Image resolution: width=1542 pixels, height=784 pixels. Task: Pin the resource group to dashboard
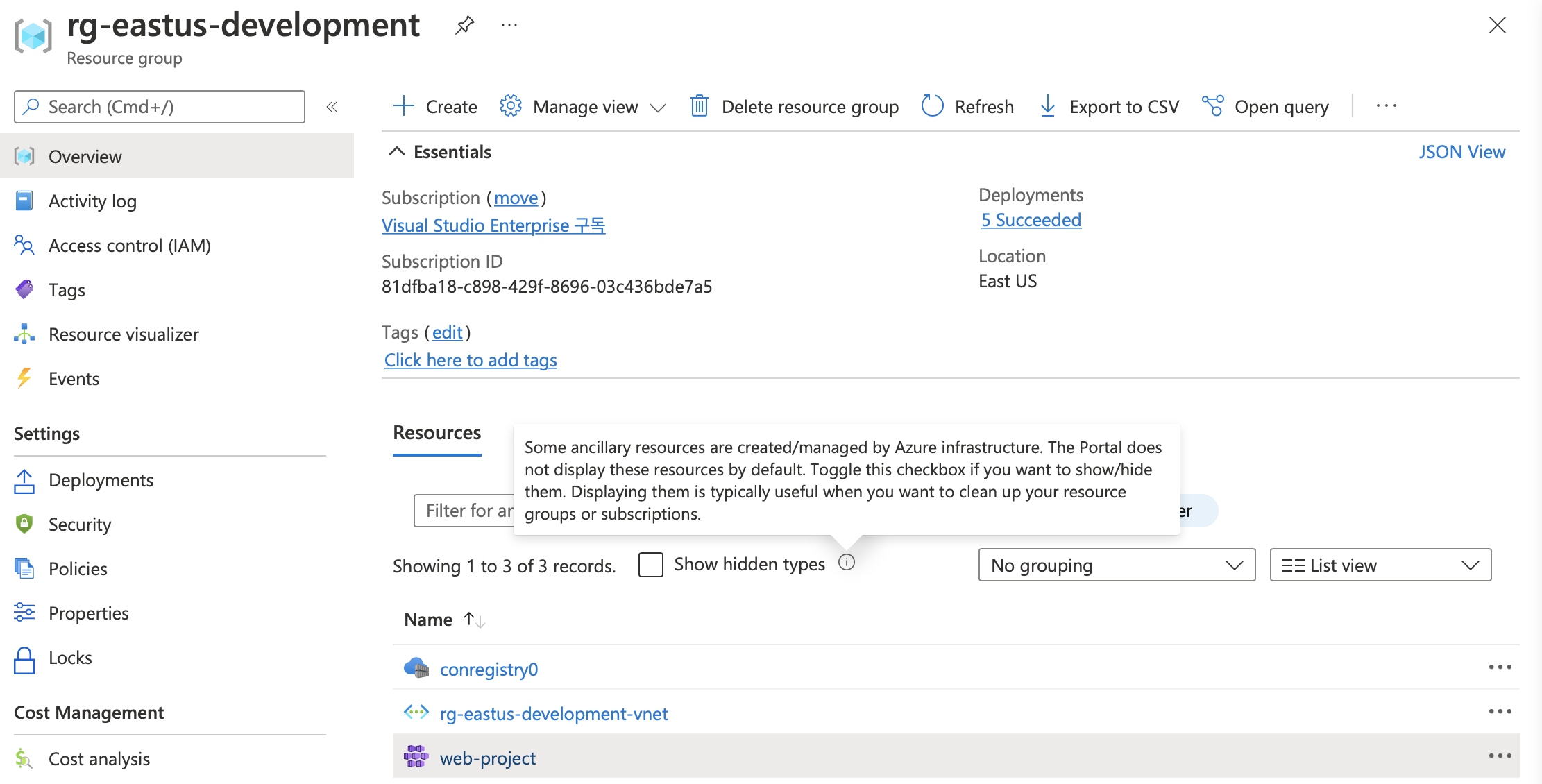coord(464,26)
